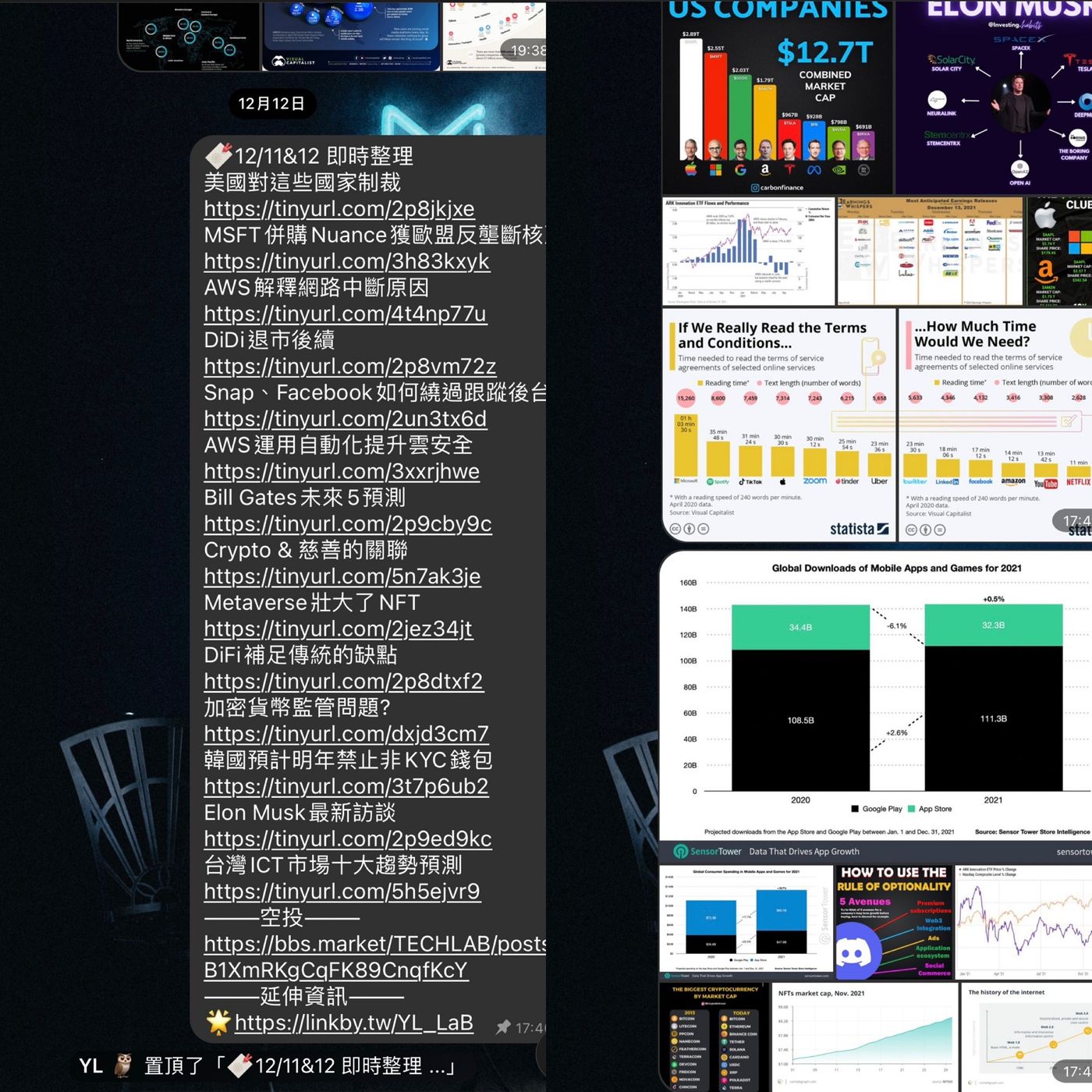
Task: Open Global Consumer Spending small blue chart
Action: click(746, 922)
